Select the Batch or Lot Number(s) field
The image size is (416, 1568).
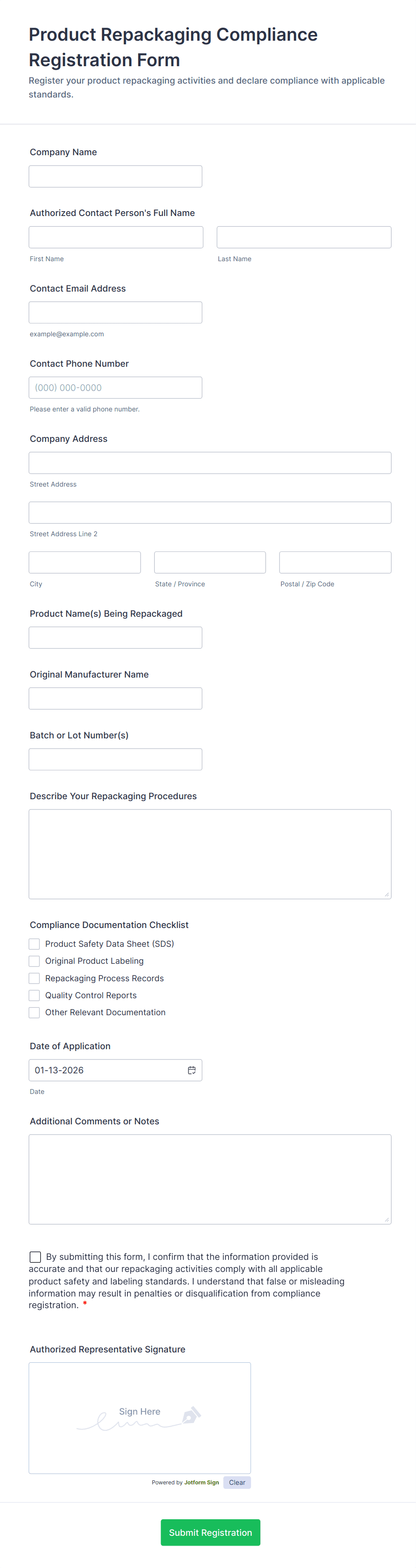pyautogui.click(x=115, y=759)
